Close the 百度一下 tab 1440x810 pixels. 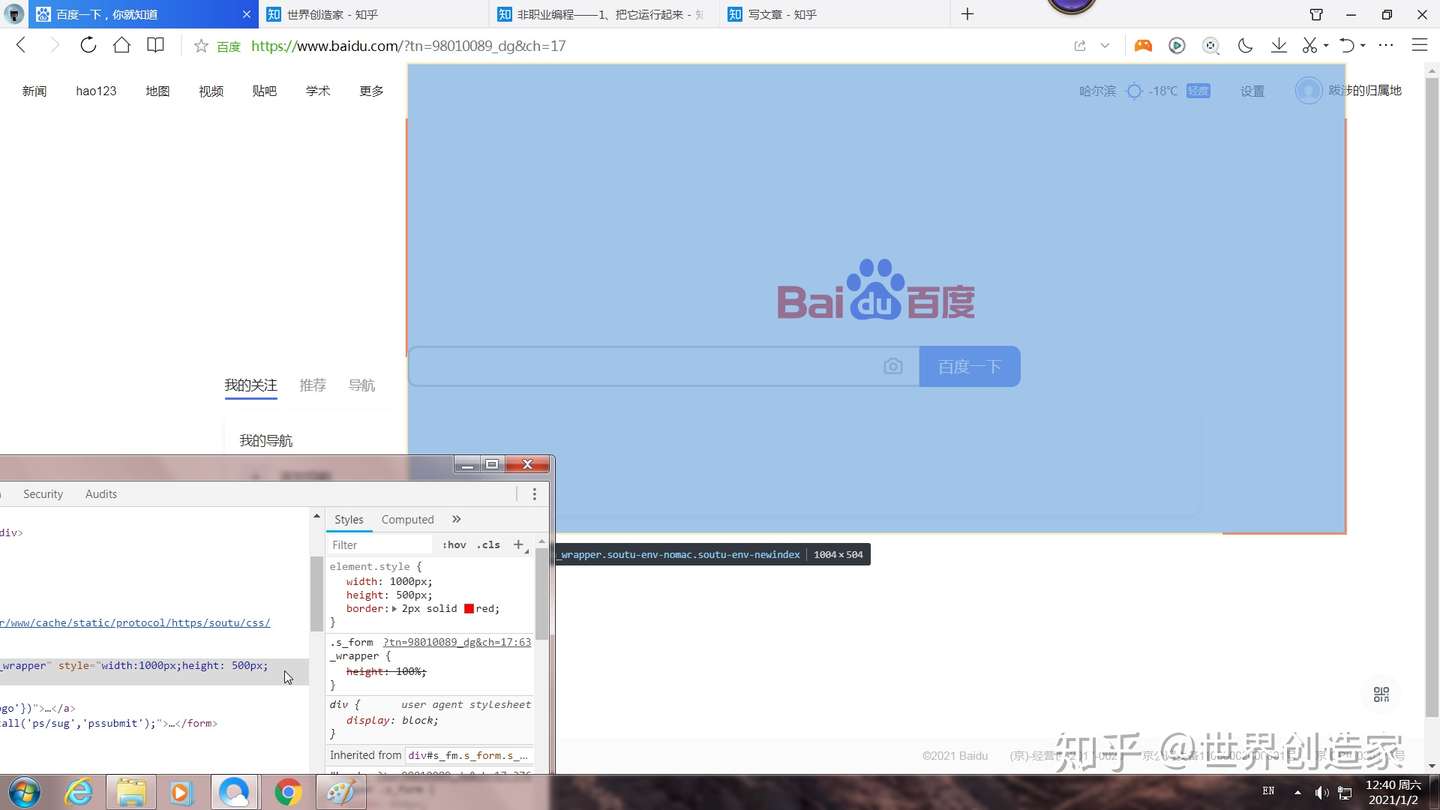pos(247,14)
